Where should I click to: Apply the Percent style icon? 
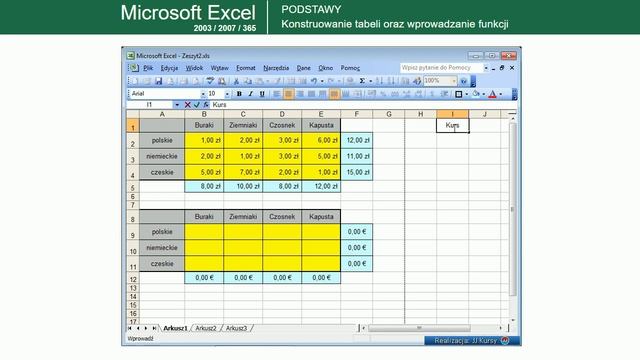pyautogui.click(x=383, y=94)
